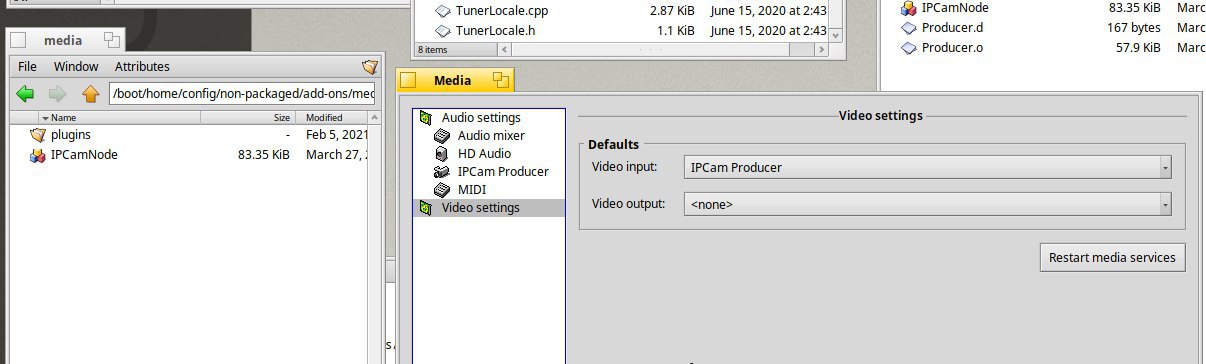Select the Audio mixer icon in sidebar
Viewport: 1206px width, 364px height.
[442, 136]
